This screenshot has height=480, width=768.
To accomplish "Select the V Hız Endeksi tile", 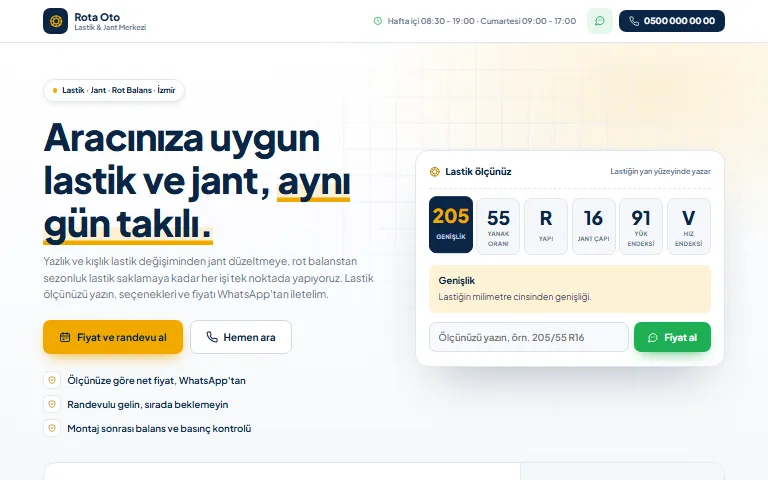I will coord(689,226).
